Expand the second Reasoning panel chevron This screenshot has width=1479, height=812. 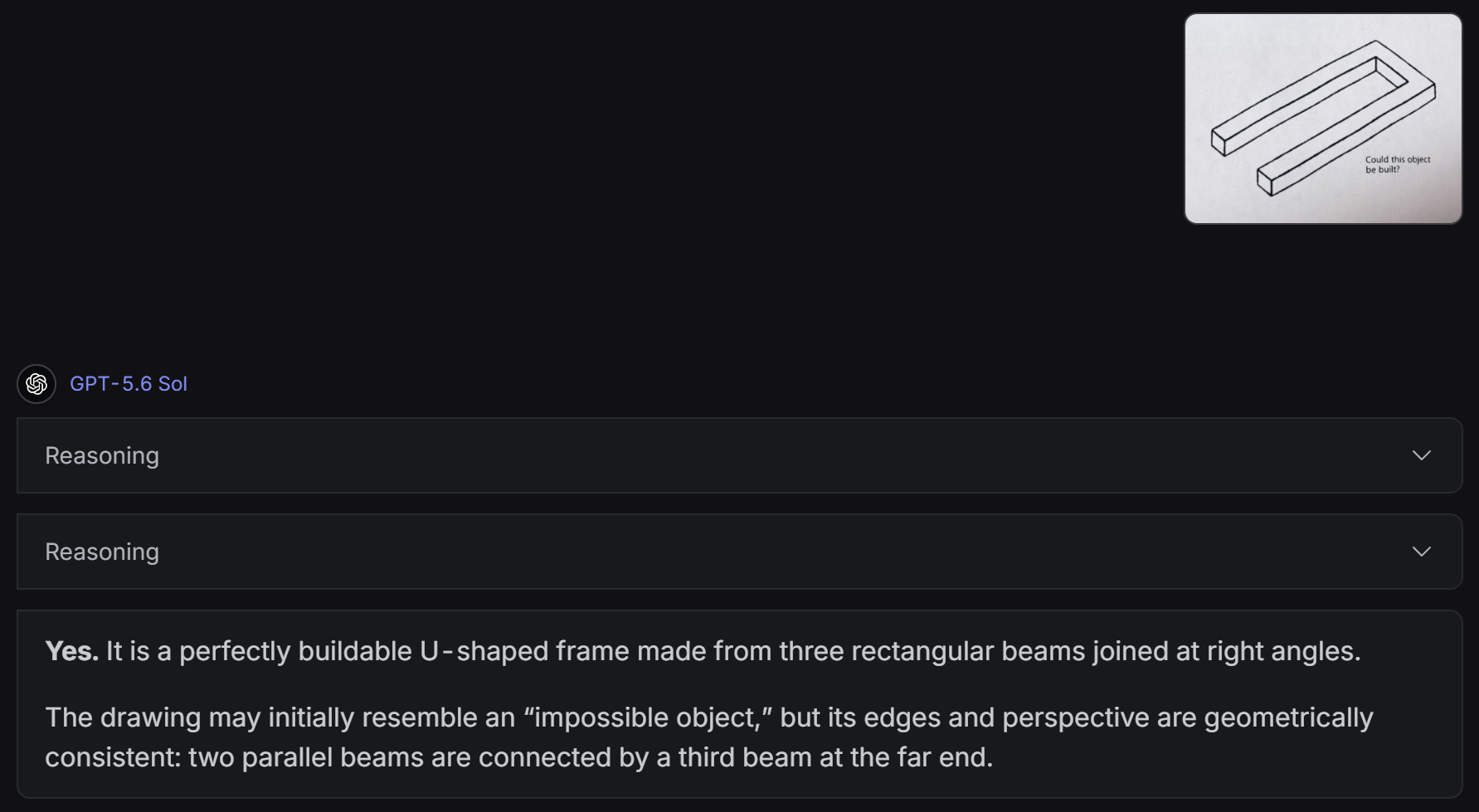[1422, 552]
